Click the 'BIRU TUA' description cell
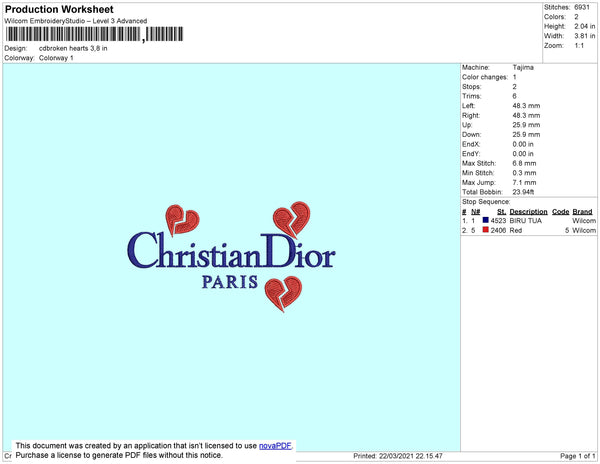The width and height of the screenshot is (600, 464). (526, 221)
